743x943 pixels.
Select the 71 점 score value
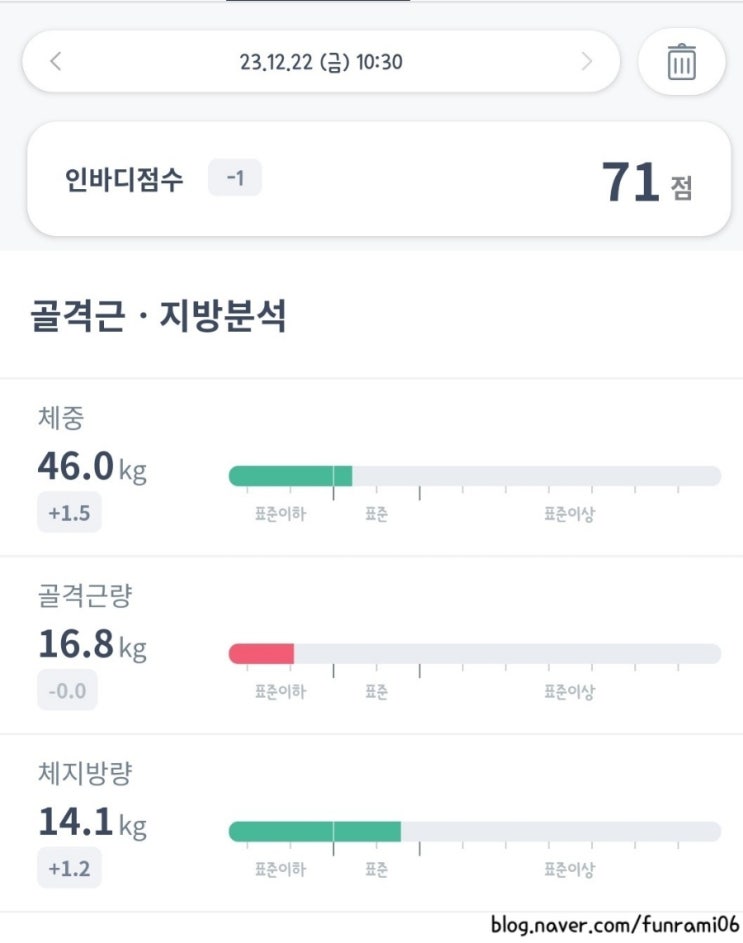point(646,183)
